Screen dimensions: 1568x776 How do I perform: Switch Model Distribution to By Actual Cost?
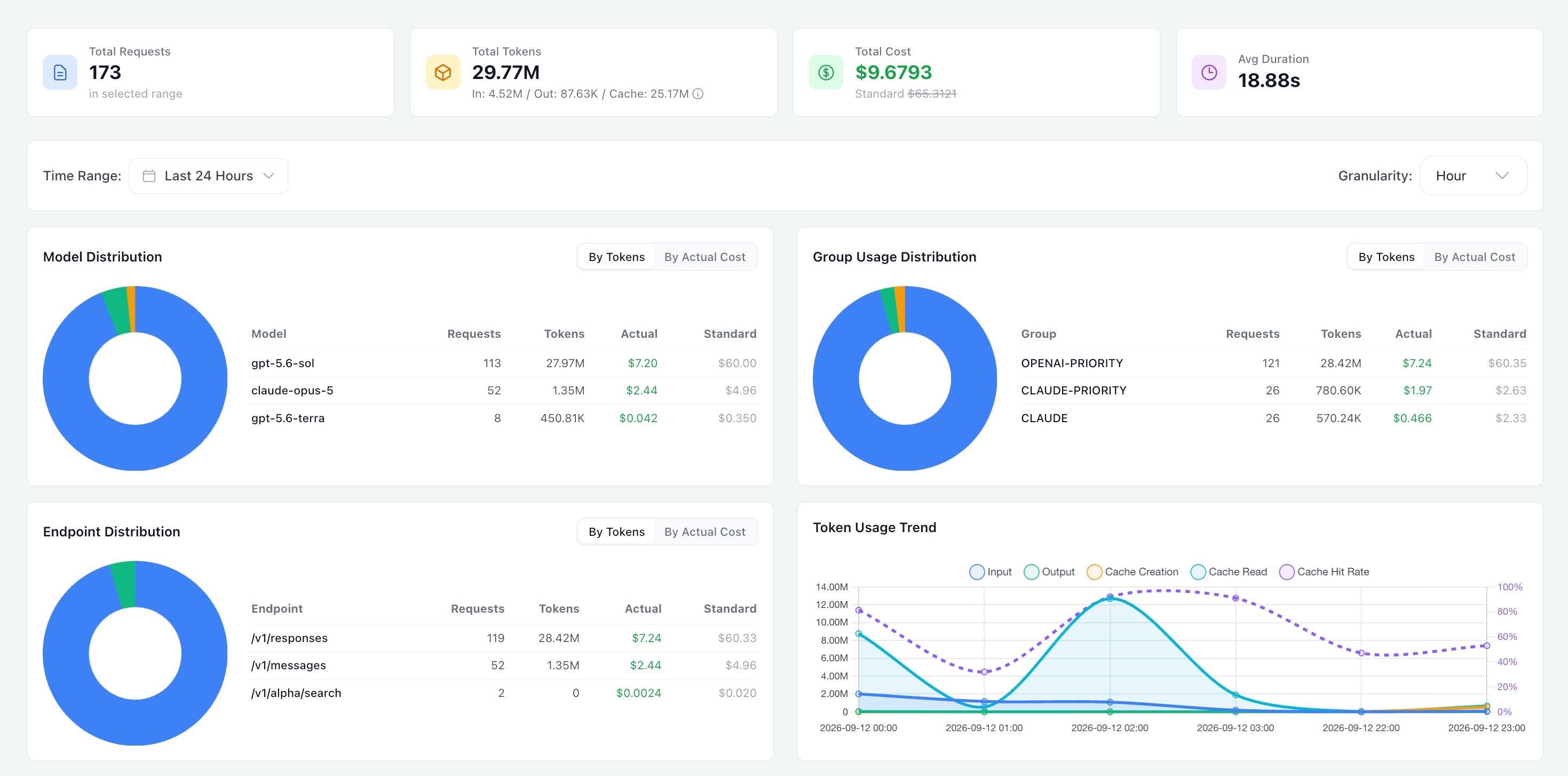[704, 257]
